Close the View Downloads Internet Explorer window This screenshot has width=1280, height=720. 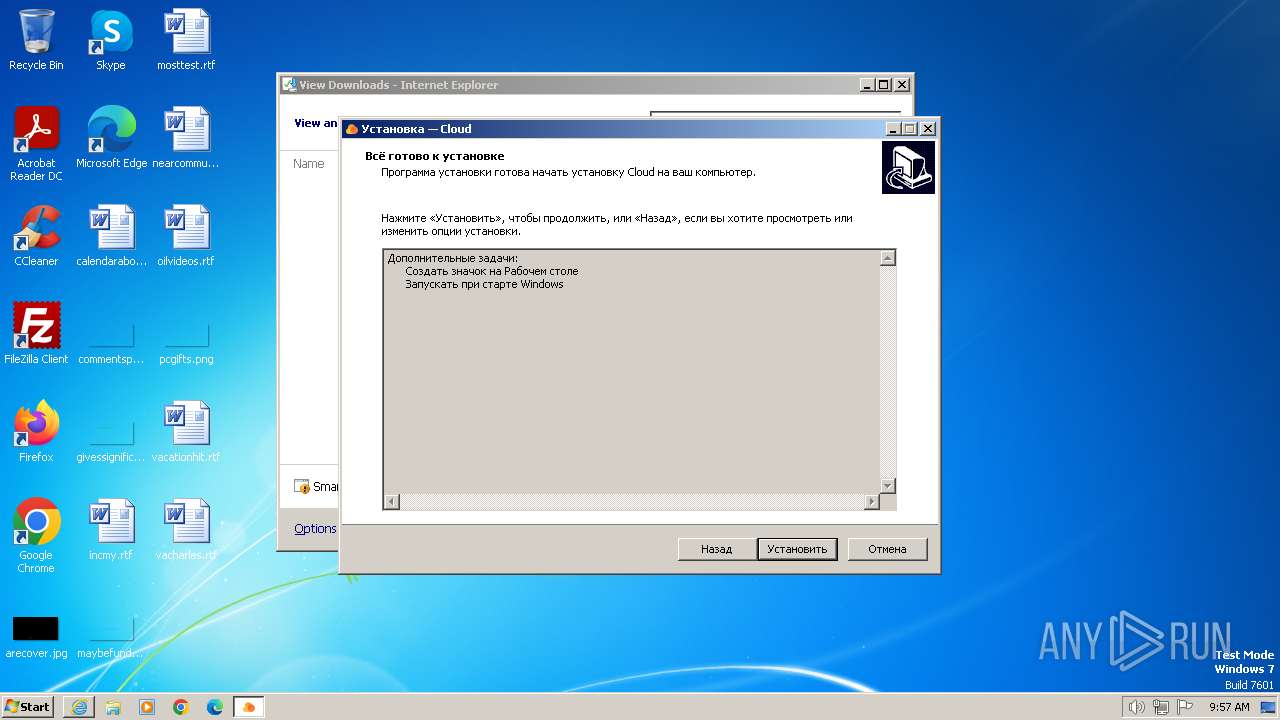click(x=901, y=85)
